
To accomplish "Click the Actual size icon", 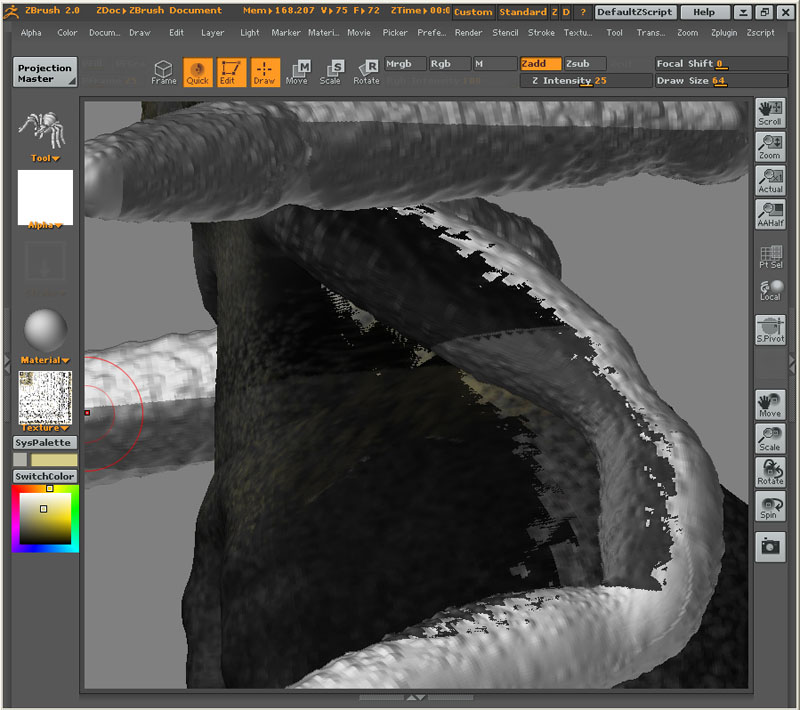I will 770,181.
